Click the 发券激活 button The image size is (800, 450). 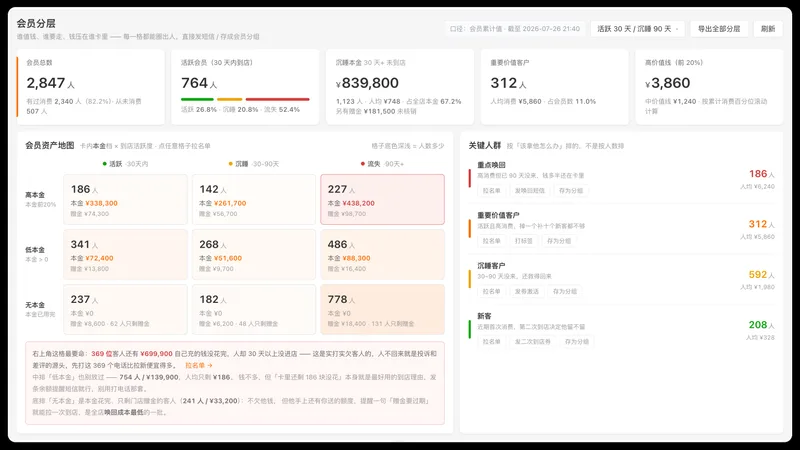click(527, 291)
